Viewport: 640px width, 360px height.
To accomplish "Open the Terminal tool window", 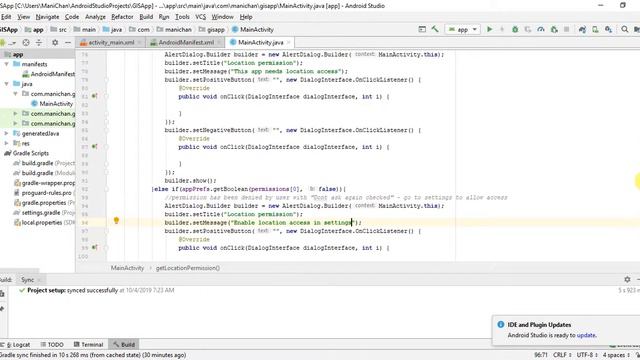I will [x=88, y=344].
